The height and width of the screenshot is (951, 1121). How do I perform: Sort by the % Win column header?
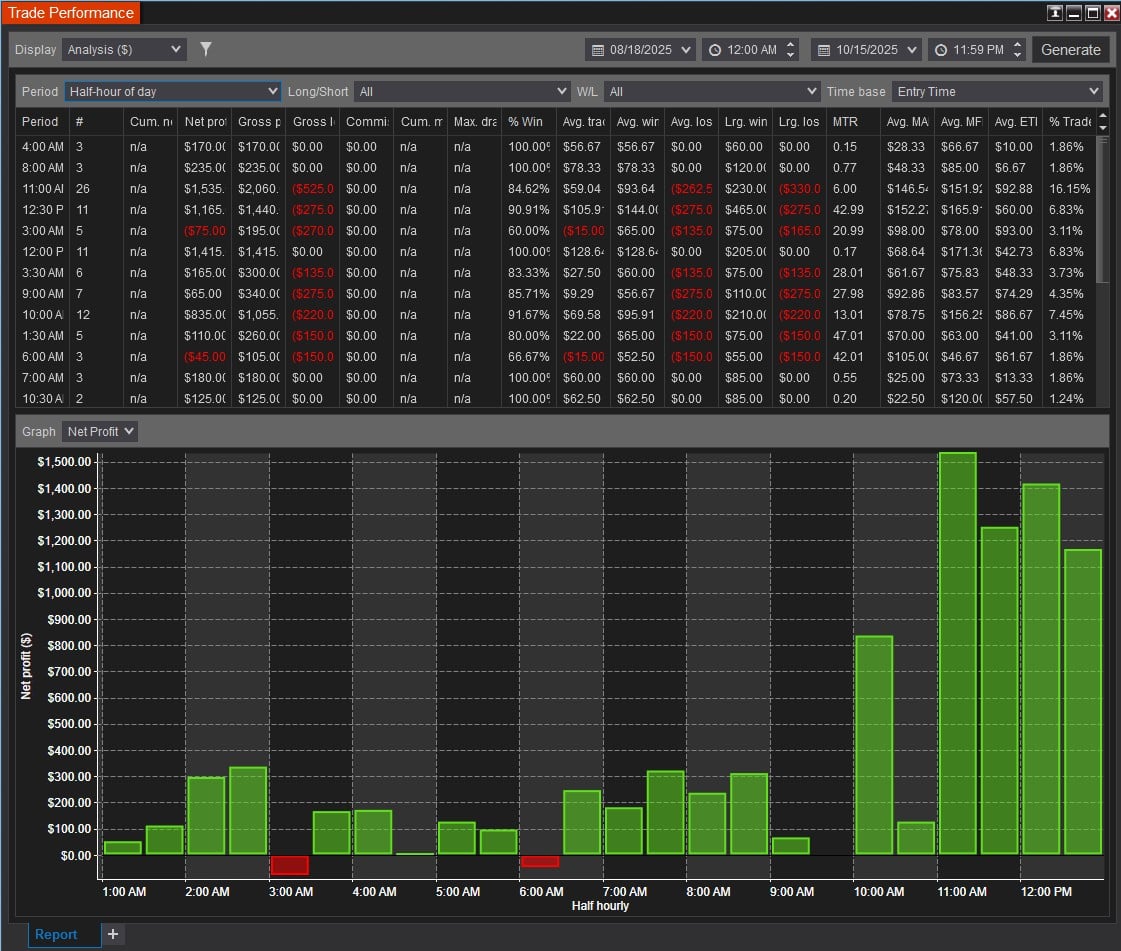coord(525,122)
